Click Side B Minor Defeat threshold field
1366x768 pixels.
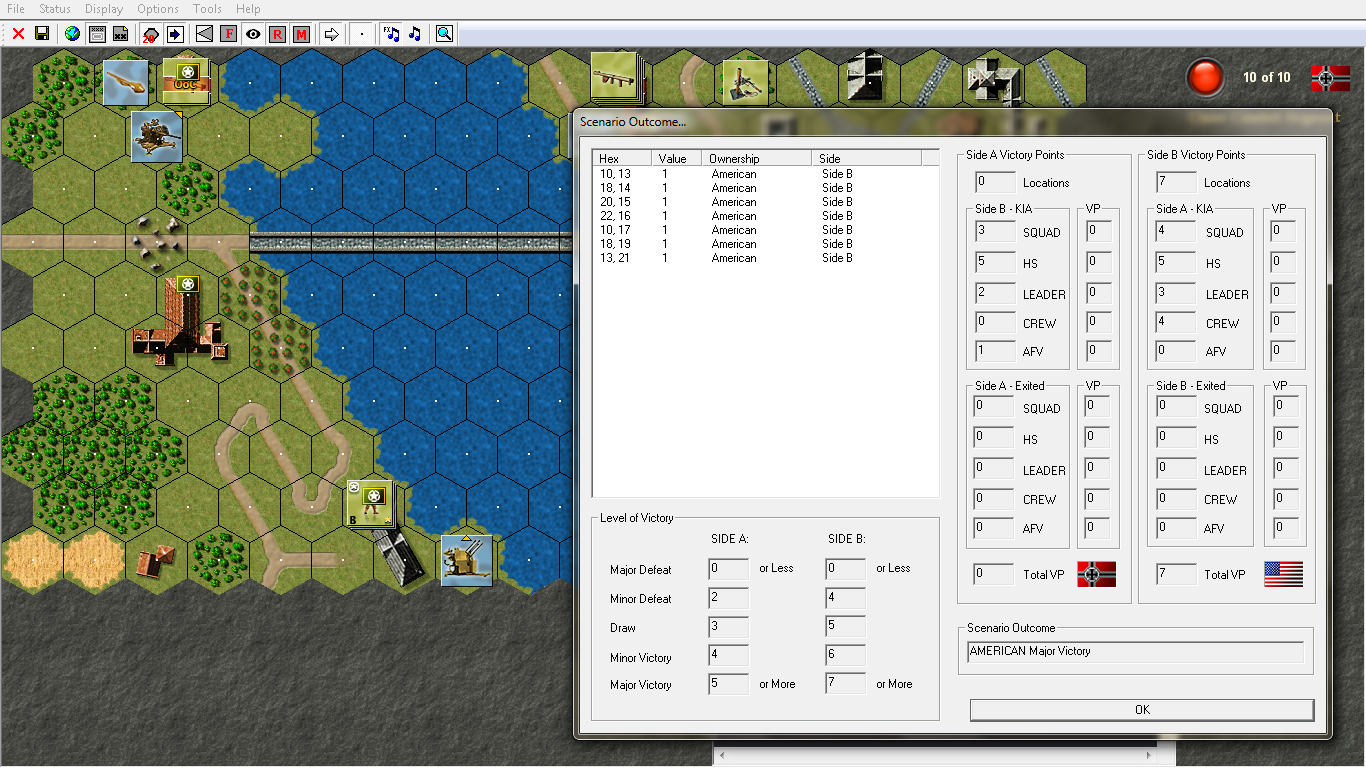pyautogui.click(x=846, y=599)
